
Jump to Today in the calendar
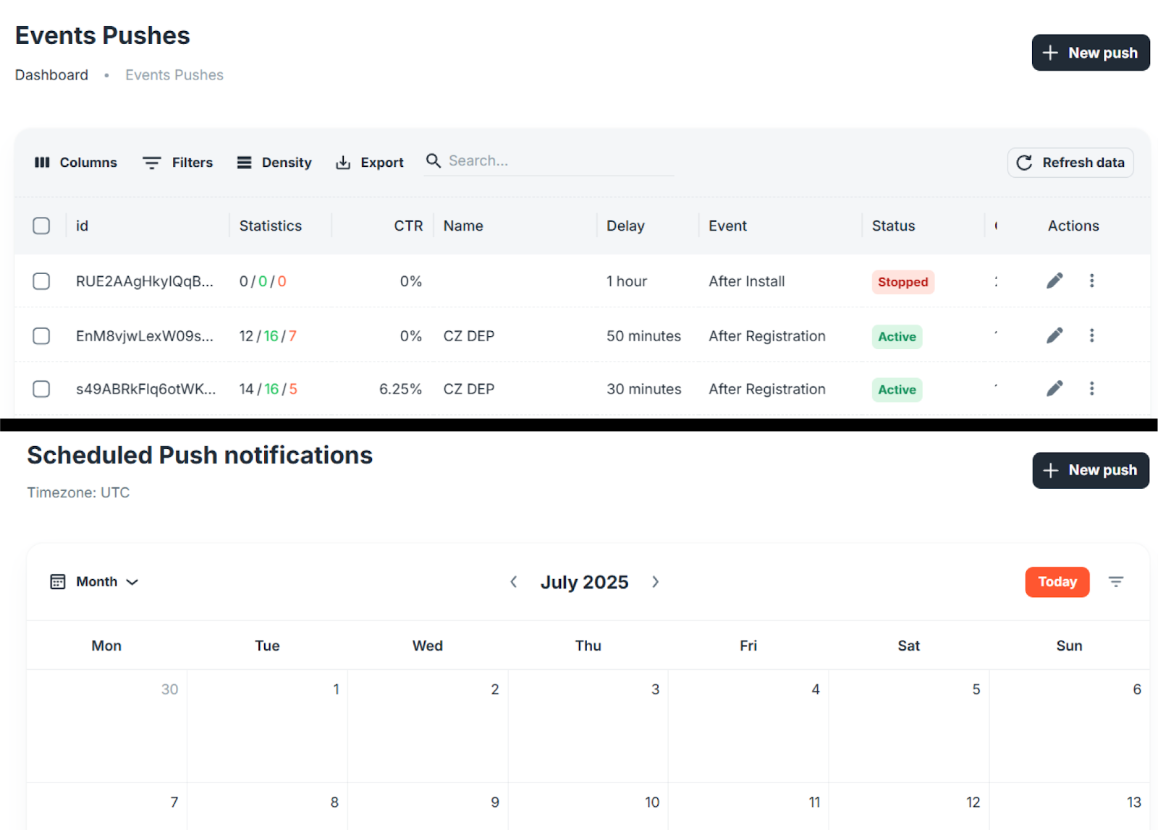pyautogui.click(x=1057, y=582)
